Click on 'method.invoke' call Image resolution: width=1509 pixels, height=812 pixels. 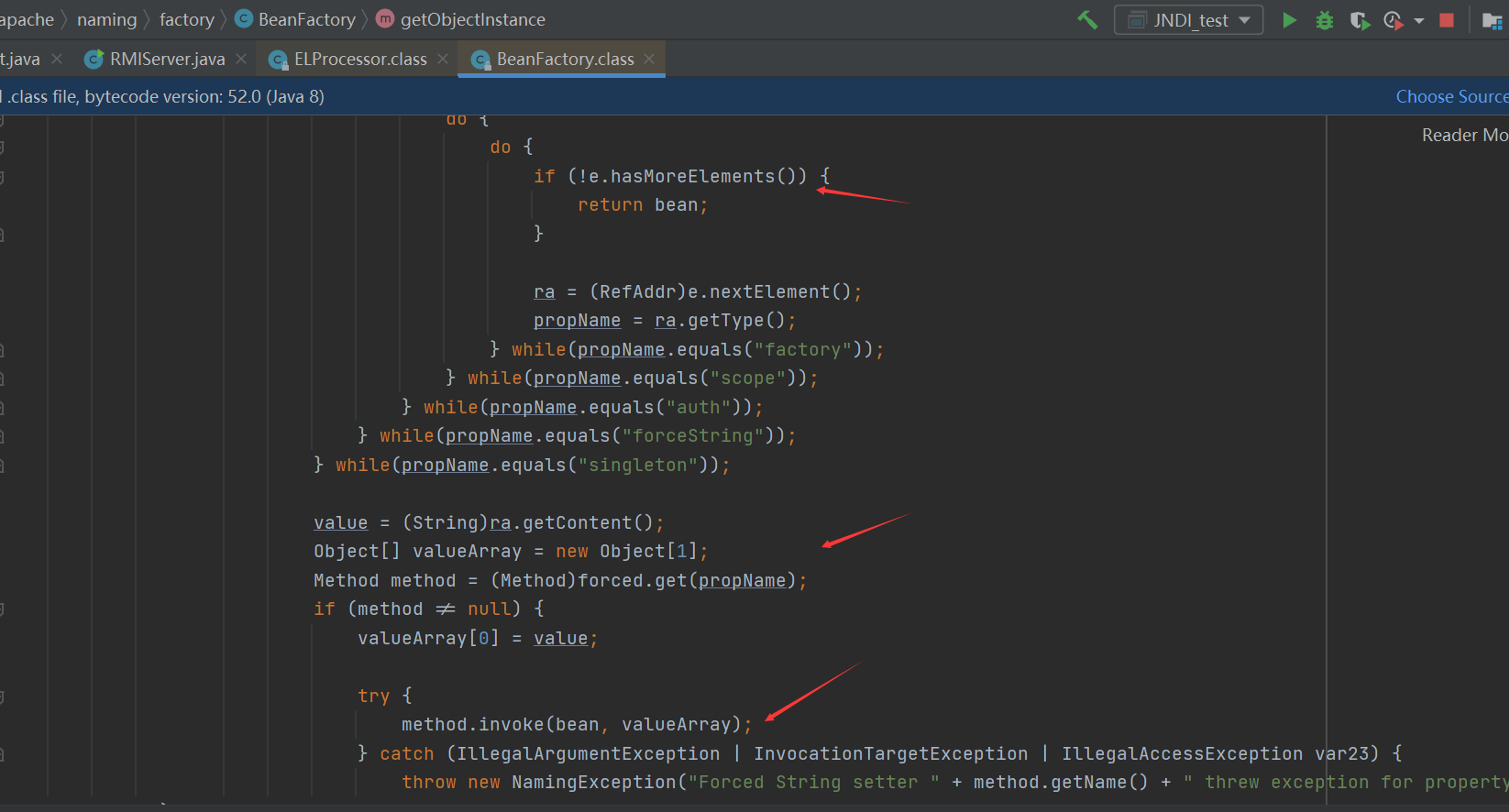(472, 725)
